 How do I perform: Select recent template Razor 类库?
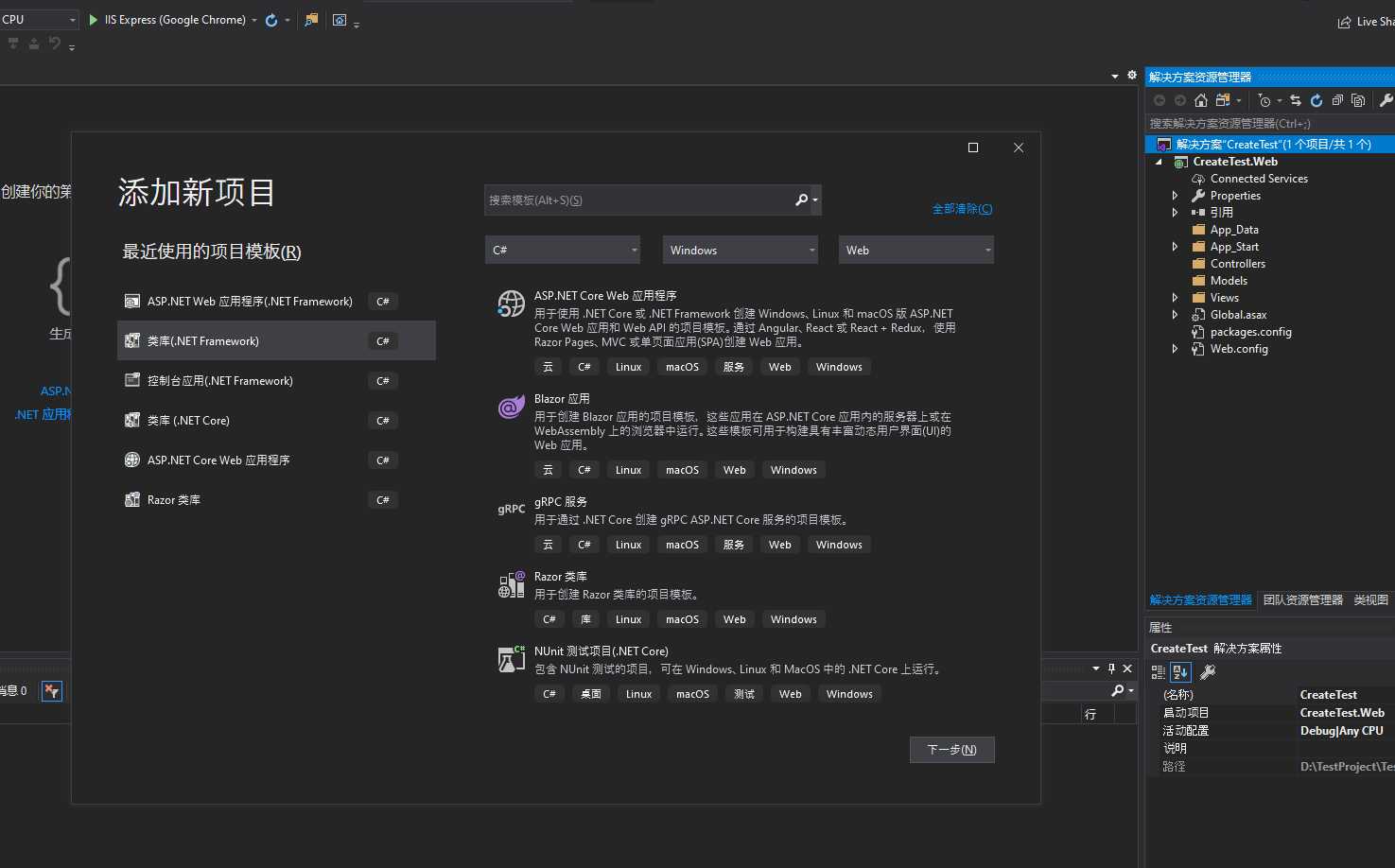click(x=276, y=500)
